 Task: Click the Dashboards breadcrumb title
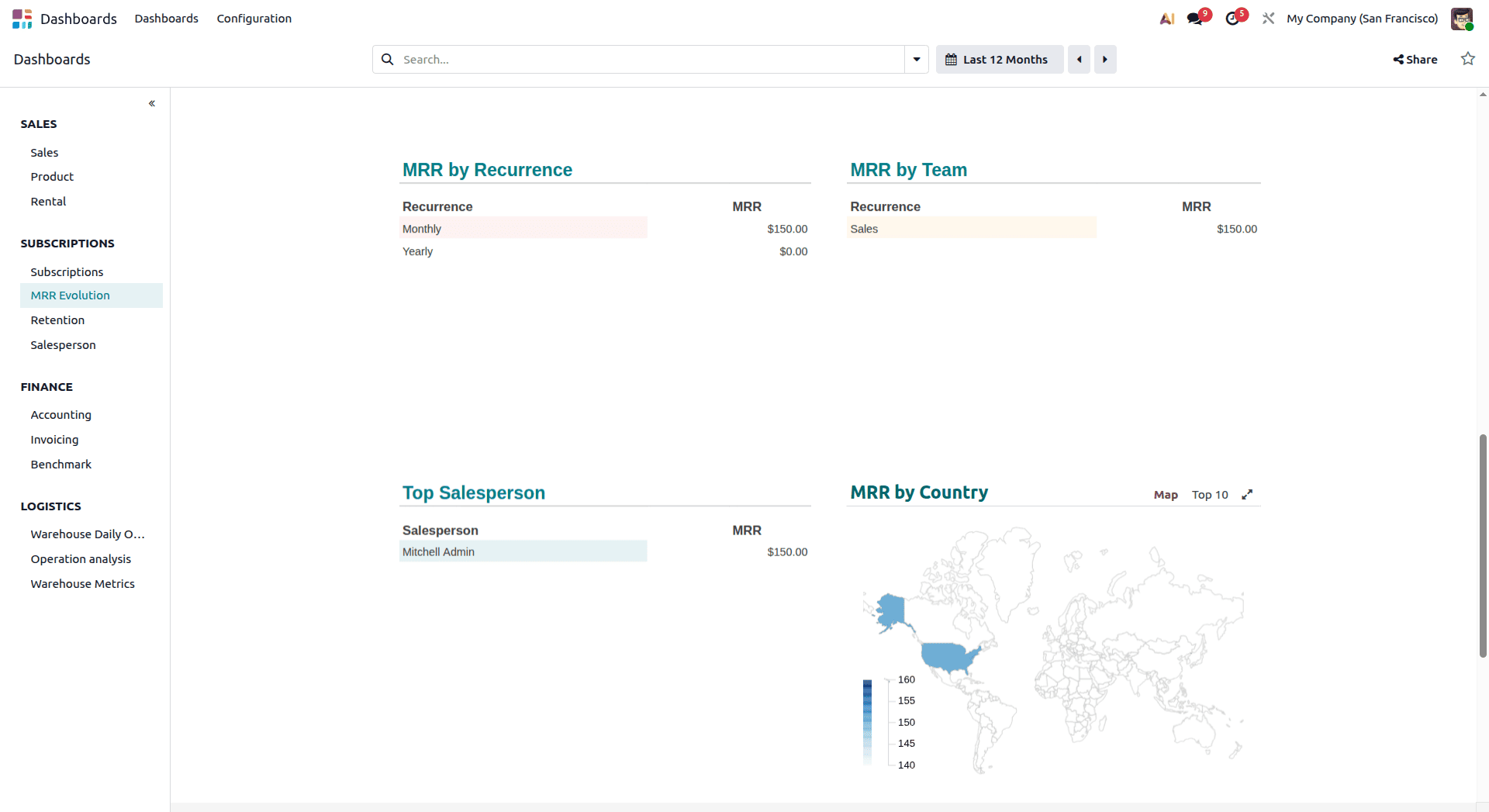click(x=52, y=60)
